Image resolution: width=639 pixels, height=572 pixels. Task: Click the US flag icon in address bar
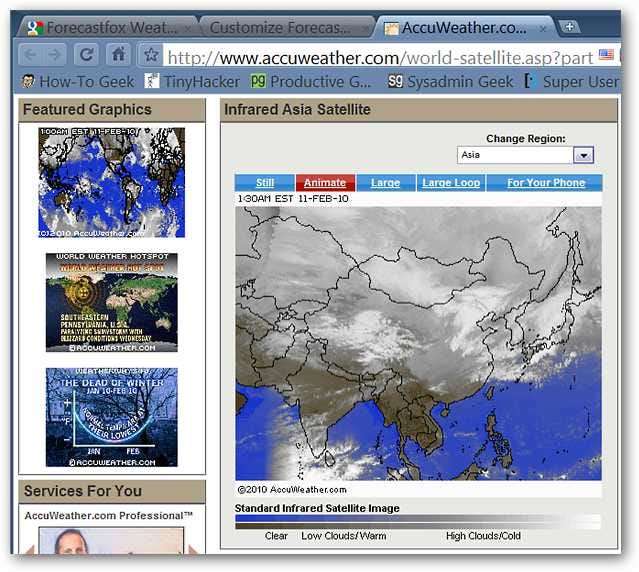coord(606,55)
